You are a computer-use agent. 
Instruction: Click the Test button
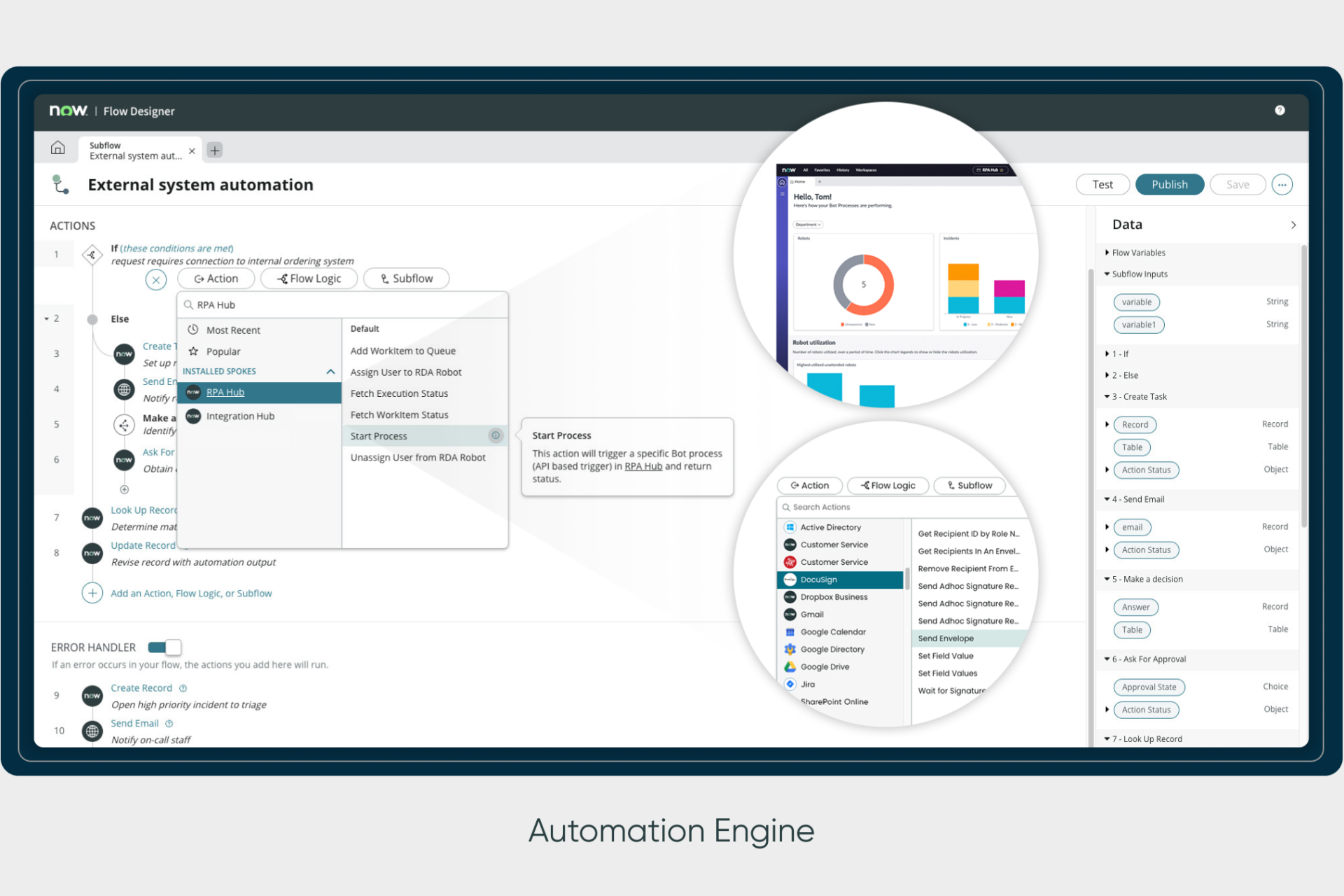click(1102, 185)
